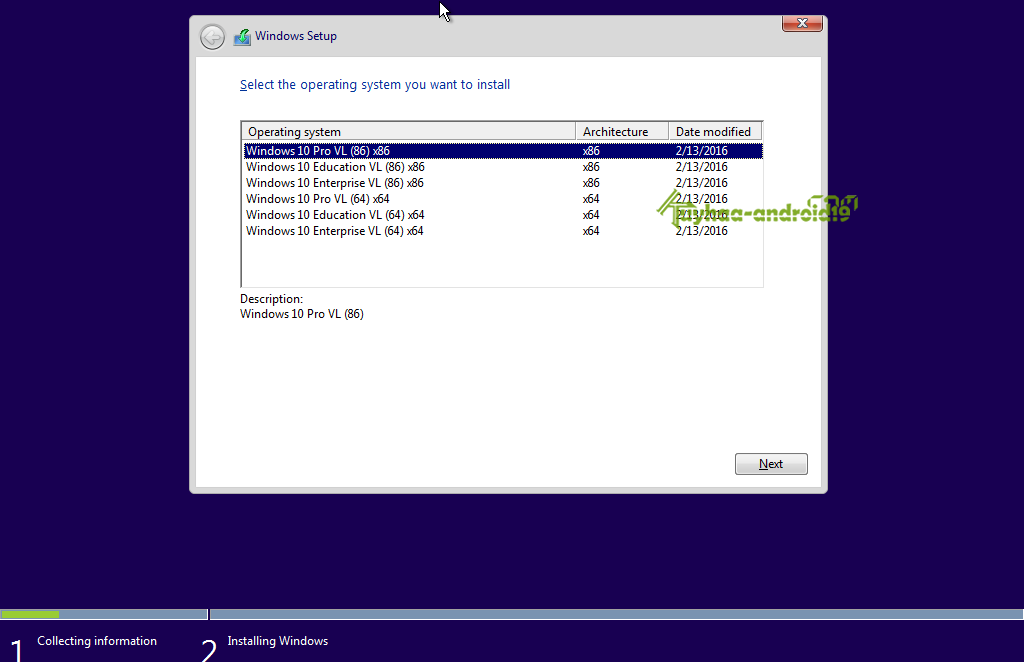Select Windows 10 Enterprise VL (86) x86
Viewport: 1025px width, 662px height.
point(503,183)
